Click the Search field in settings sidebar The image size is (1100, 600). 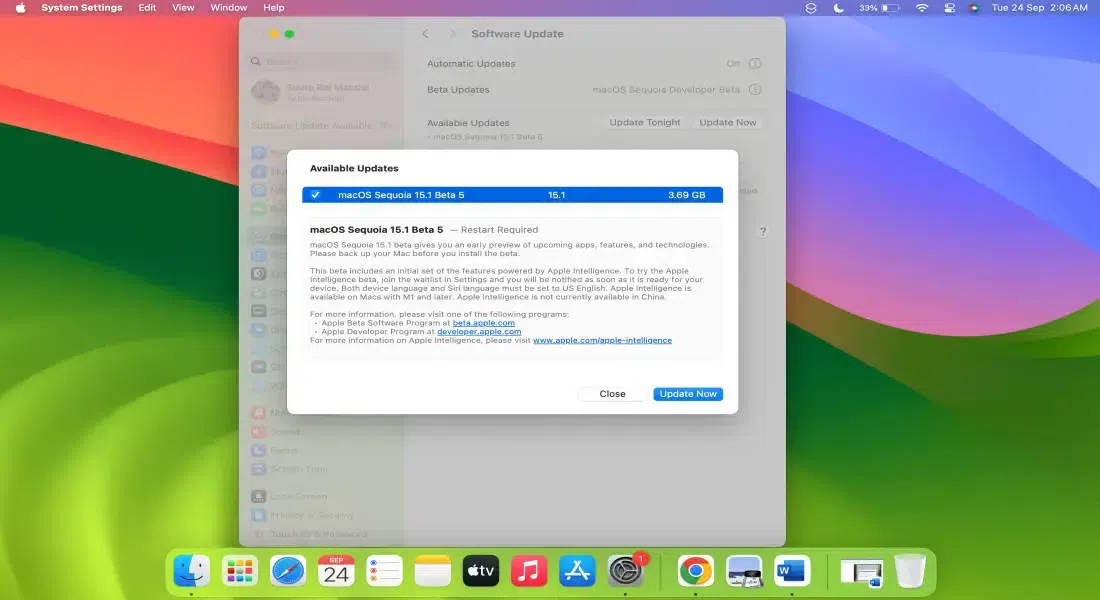pyautogui.click(x=323, y=62)
